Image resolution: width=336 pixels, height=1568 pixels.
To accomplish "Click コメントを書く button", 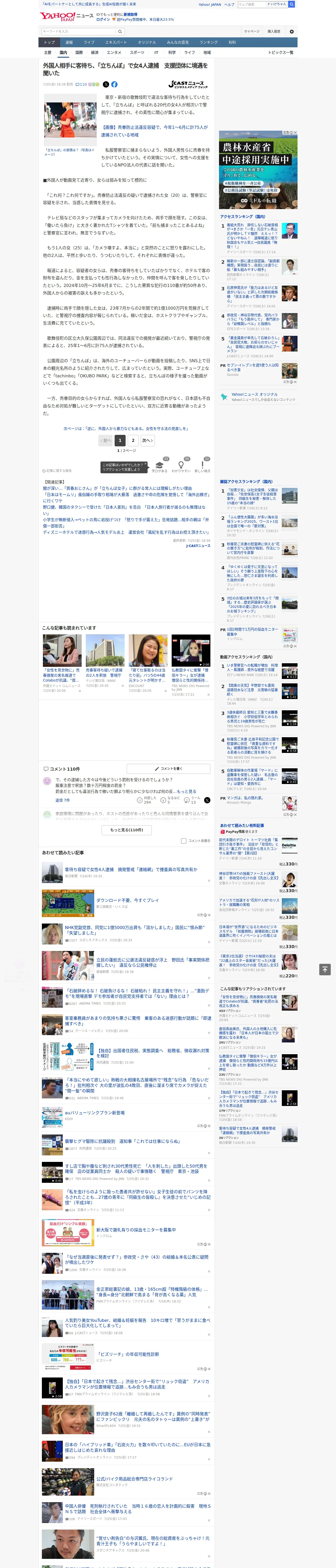I will [168, 769].
